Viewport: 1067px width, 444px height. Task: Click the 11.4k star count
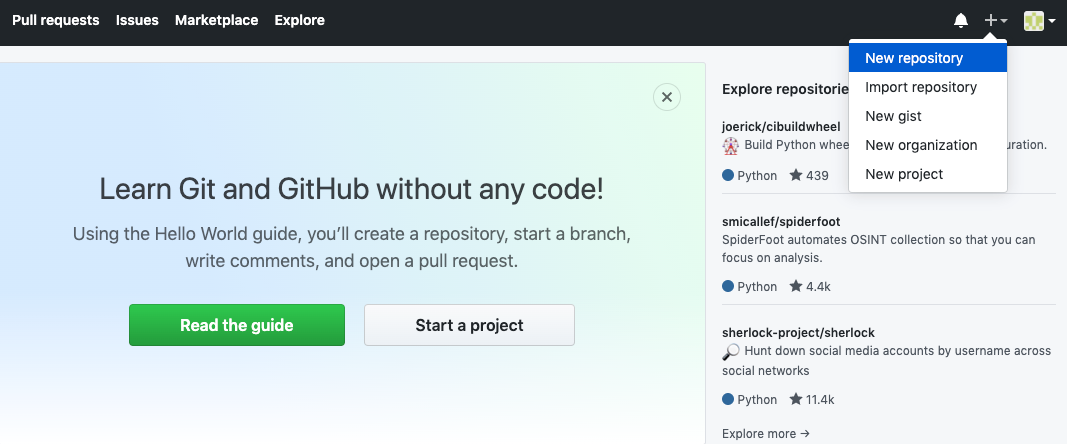(820, 399)
